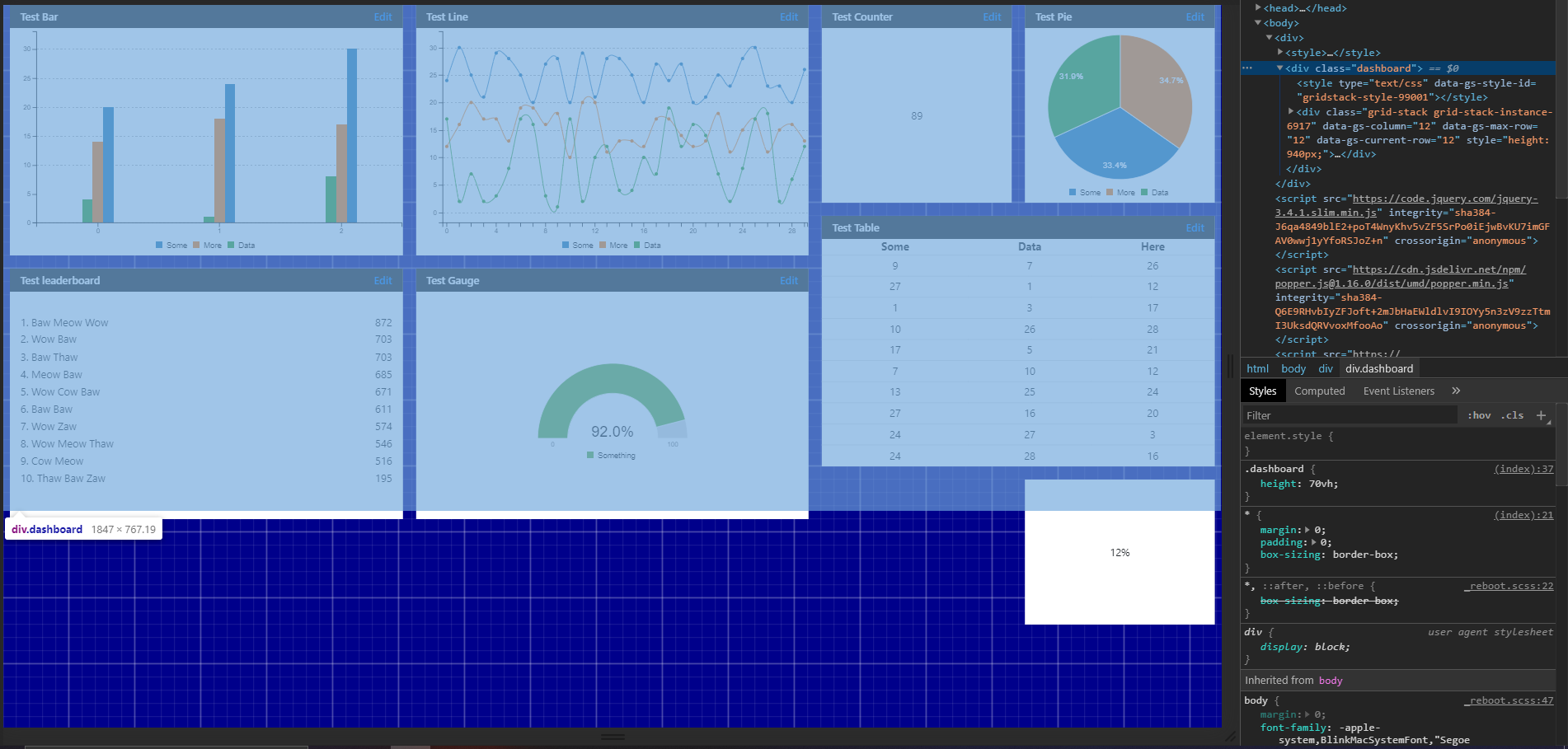The height and width of the screenshot is (749, 1568).
Task: Click leaderboard row '10. Thaw Baw Zaw'
Action: click(206, 478)
